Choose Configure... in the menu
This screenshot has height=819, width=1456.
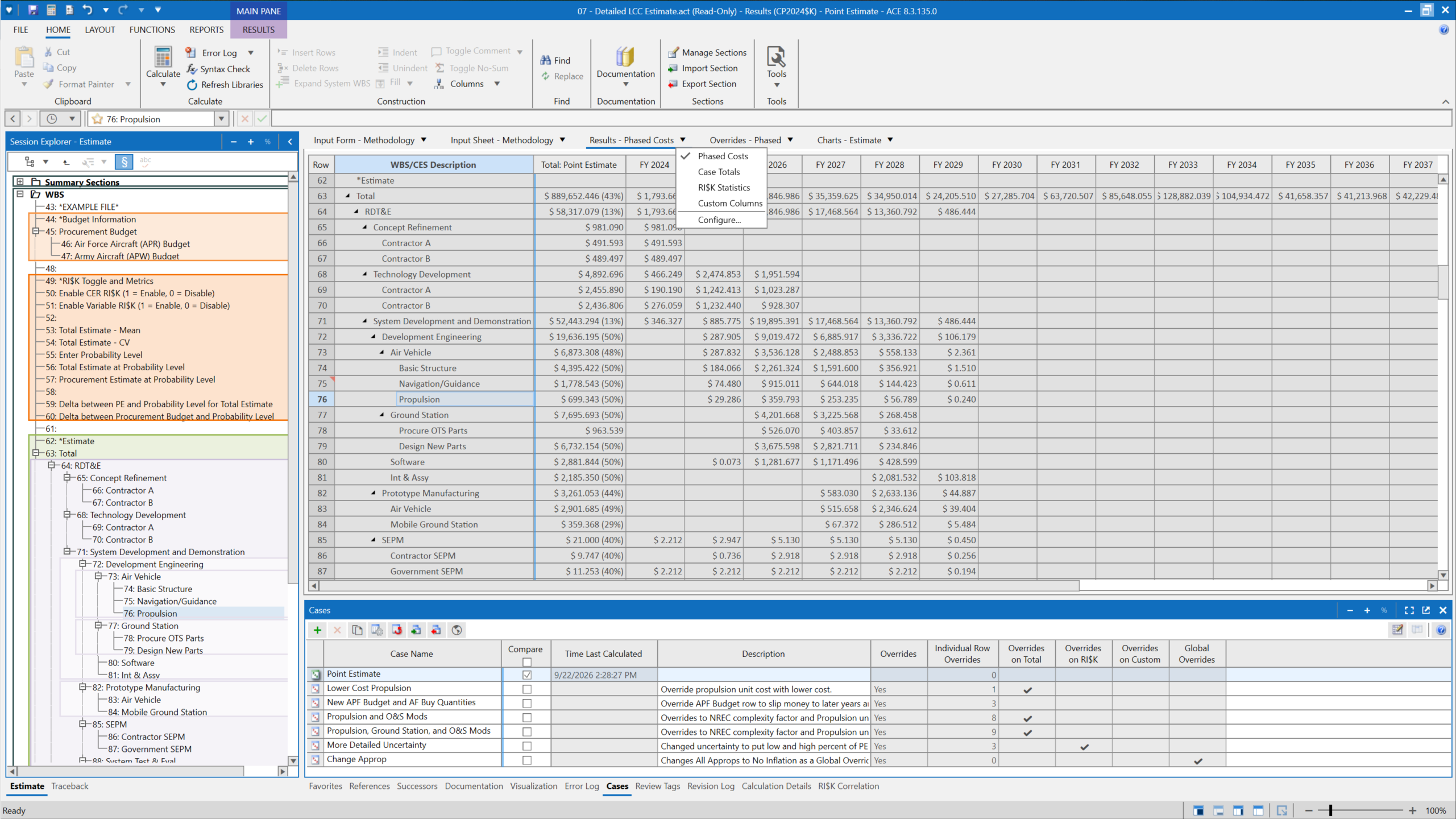719,220
